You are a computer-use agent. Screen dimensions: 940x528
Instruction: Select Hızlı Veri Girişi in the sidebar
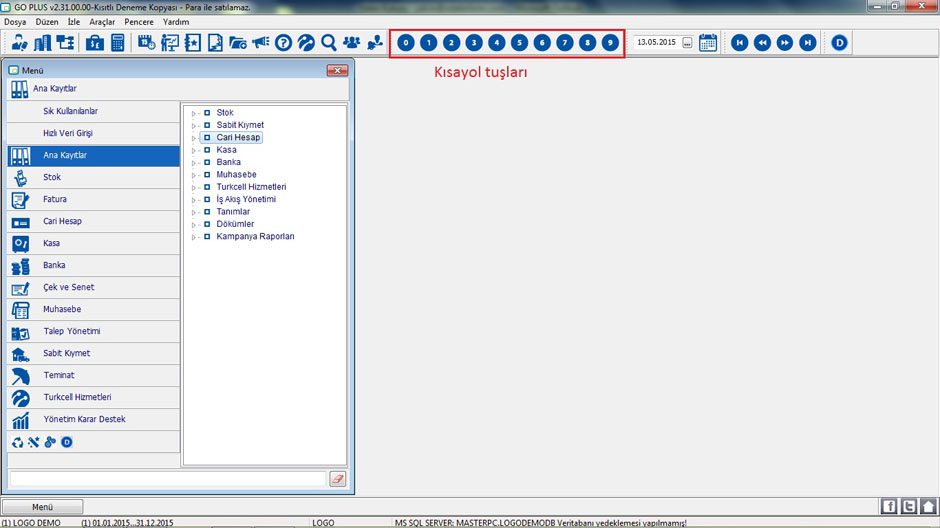pyautogui.click(x=94, y=133)
